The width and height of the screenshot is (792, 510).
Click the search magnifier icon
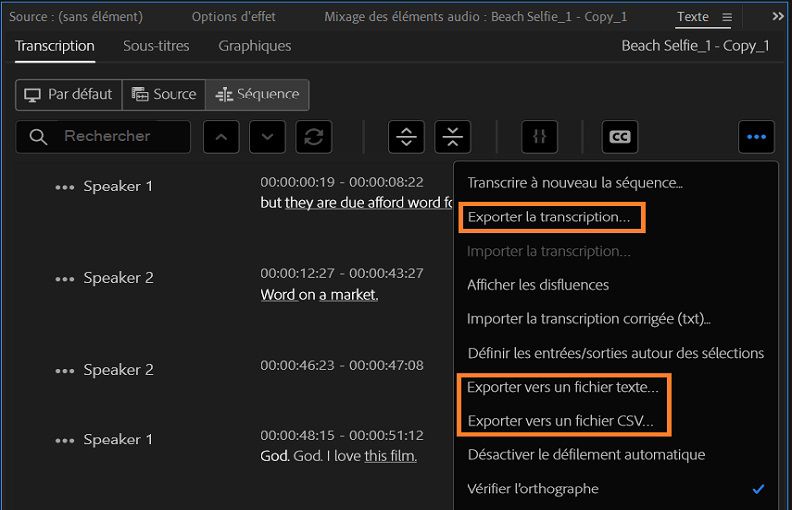pos(38,136)
